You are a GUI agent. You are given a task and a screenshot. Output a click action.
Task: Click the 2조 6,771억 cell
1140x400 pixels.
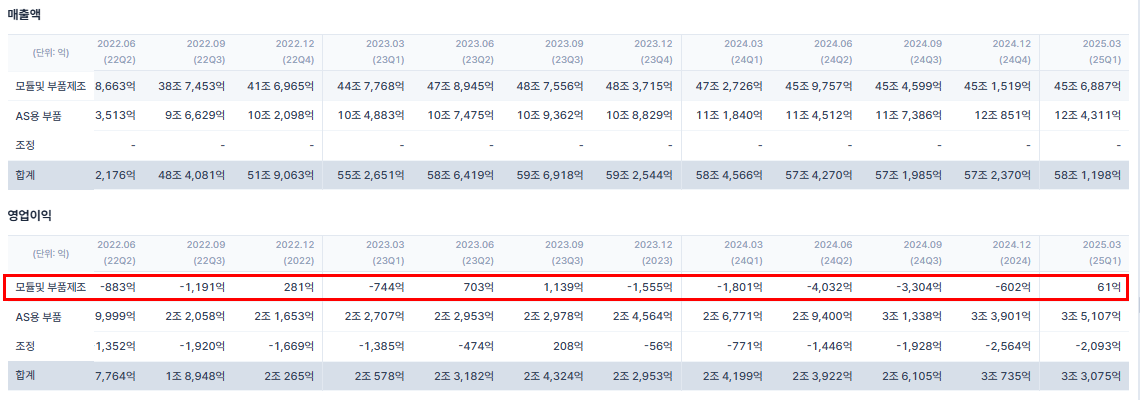pyautogui.click(x=733, y=316)
